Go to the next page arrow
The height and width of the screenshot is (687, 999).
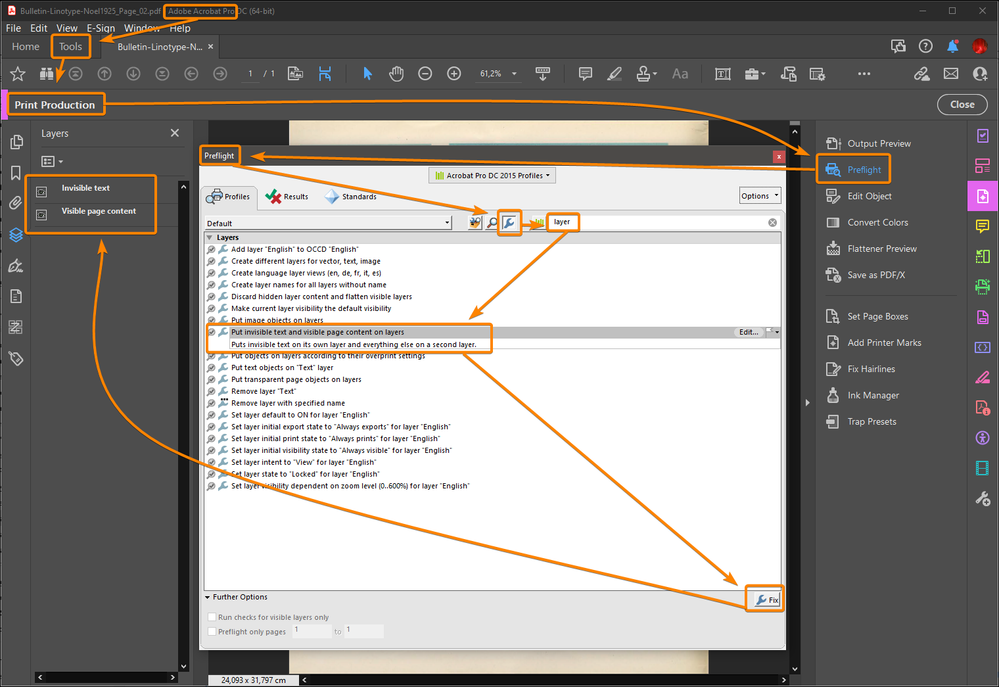[x=133, y=74]
